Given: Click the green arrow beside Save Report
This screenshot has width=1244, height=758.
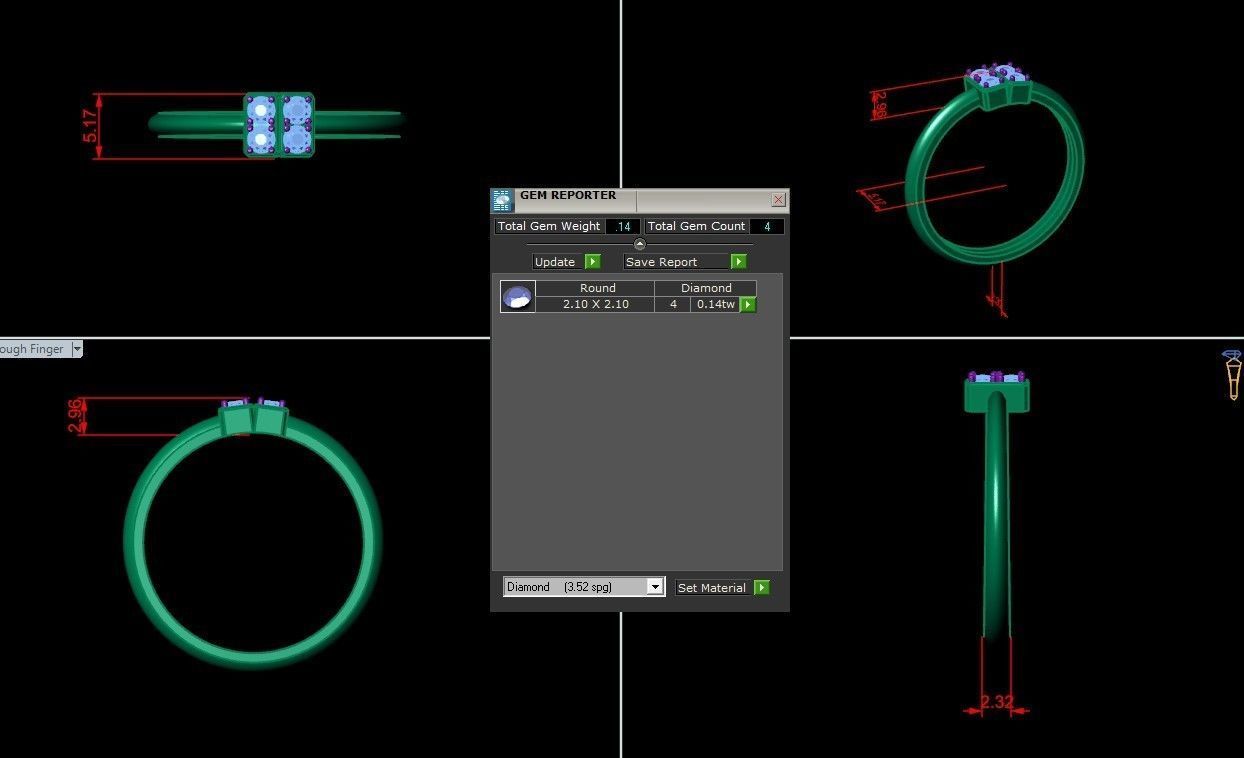Looking at the screenshot, I should 738,262.
